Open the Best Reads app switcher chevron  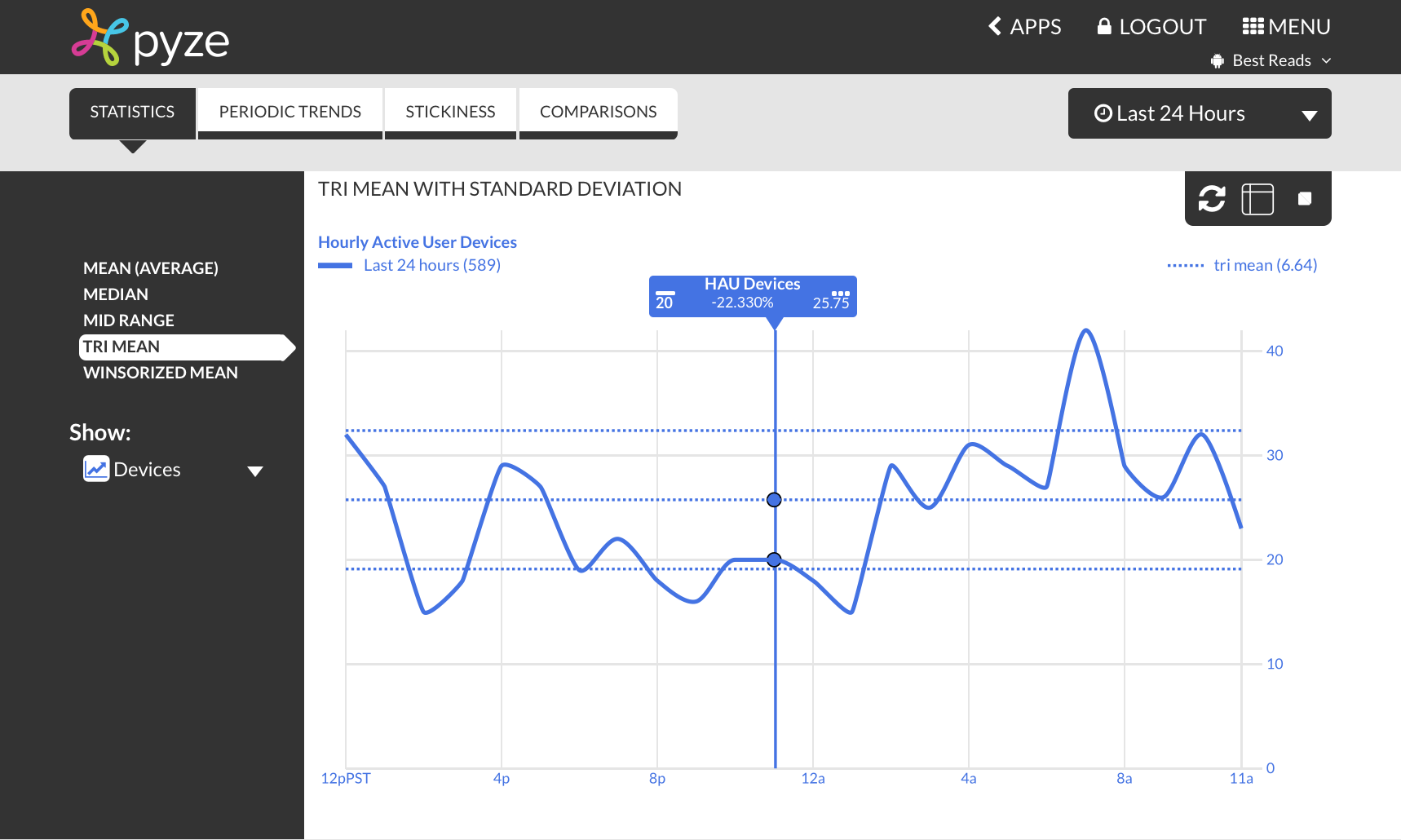click(x=1327, y=60)
